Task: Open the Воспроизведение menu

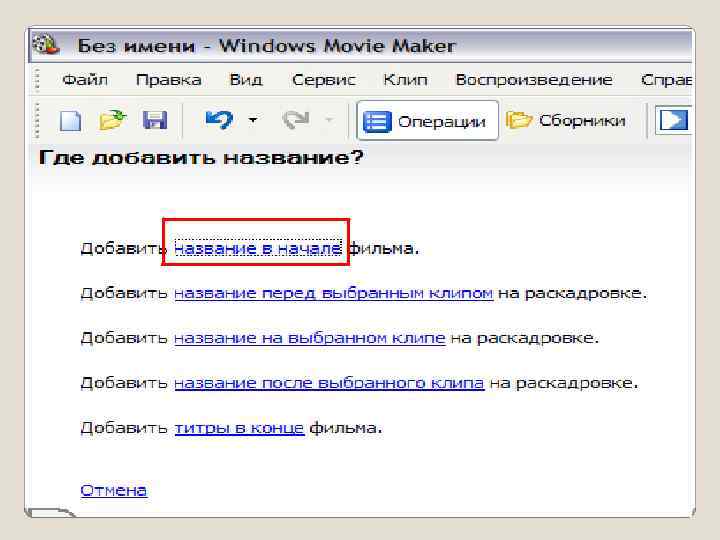Action: point(534,80)
